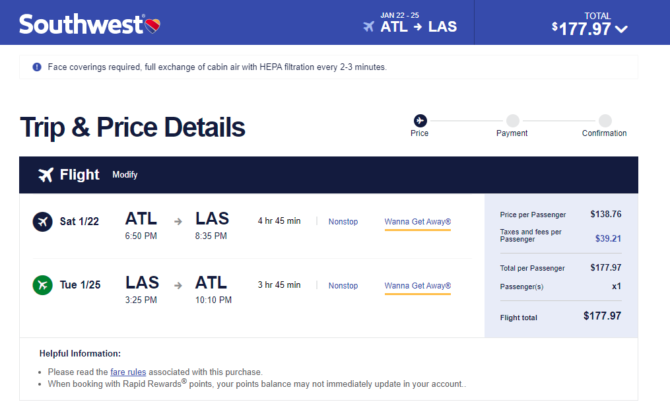Image resolution: width=670 pixels, height=408 pixels.
Task: Open Nonstop details for LAS to ATL flight
Action: 343,285
